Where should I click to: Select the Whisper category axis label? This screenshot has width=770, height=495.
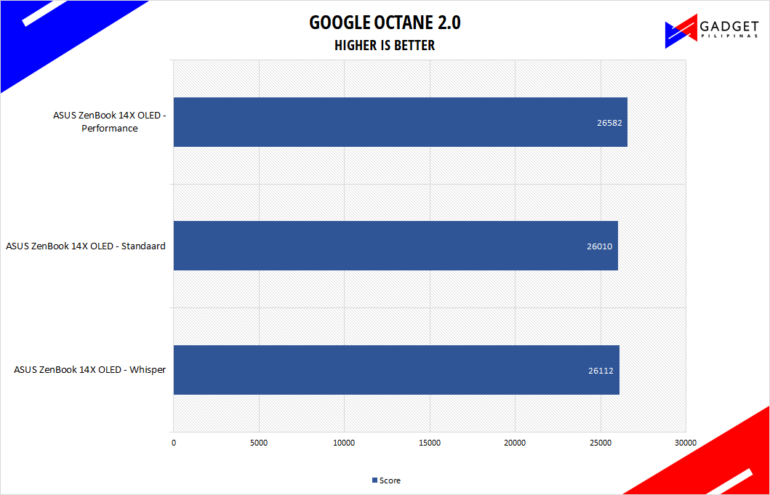[x=90, y=370]
